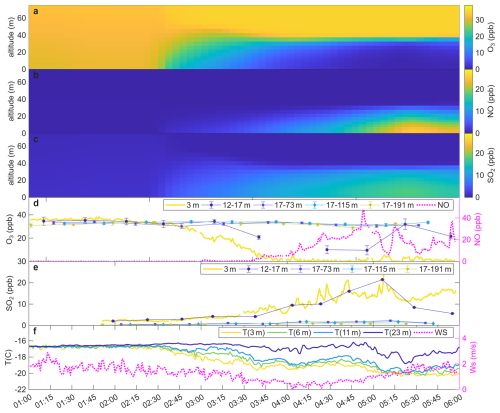This screenshot has height=413, width=500.
Task: Click the '02:00' time axis label
Action: [x=108, y=401]
